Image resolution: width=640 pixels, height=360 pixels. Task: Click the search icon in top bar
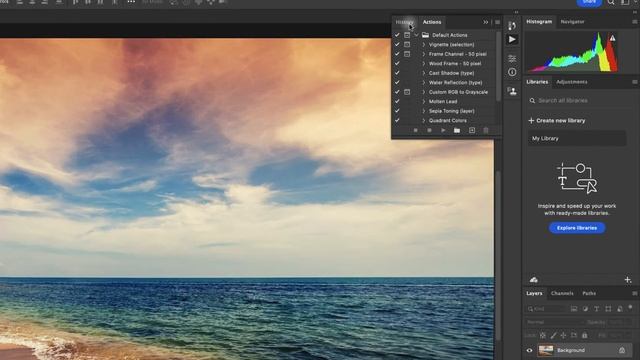pyautogui.click(x=611, y=2)
